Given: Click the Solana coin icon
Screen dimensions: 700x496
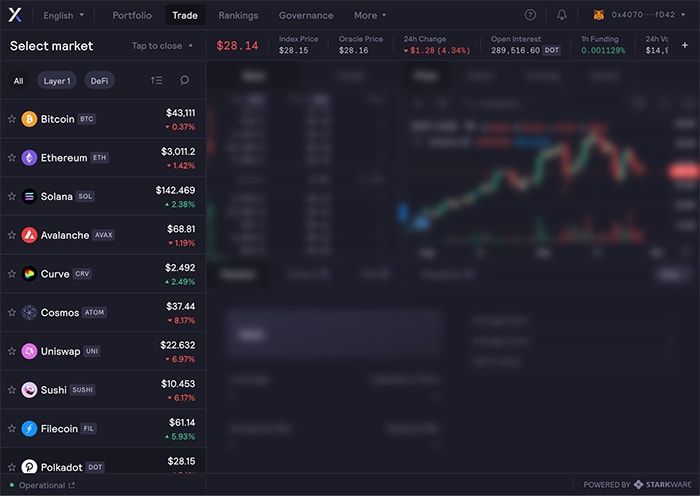Looking at the screenshot, I should coord(29,196).
